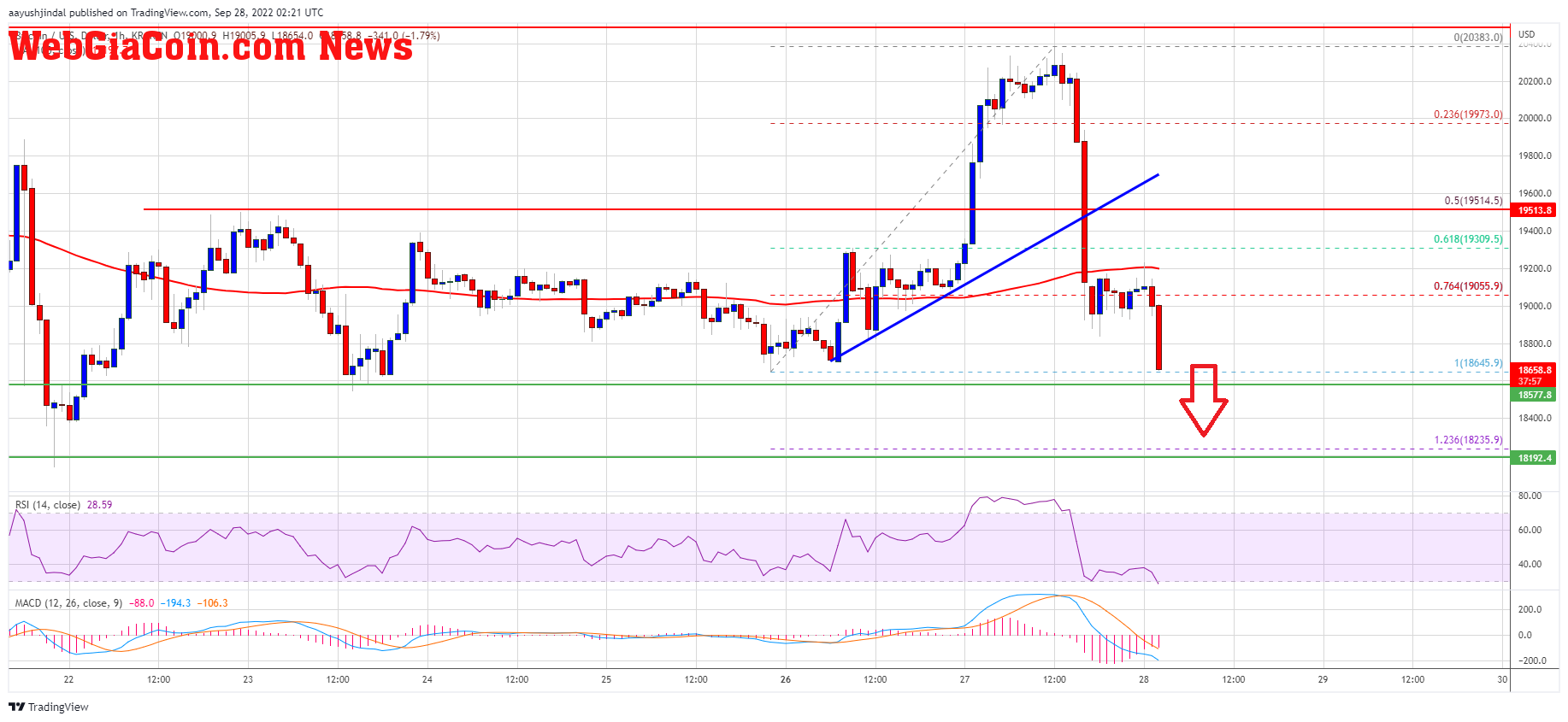The height and width of the screenshot is (722, 1568).
Task: Click the 0.0 value on MACD axis
Action: (1525, 635)
